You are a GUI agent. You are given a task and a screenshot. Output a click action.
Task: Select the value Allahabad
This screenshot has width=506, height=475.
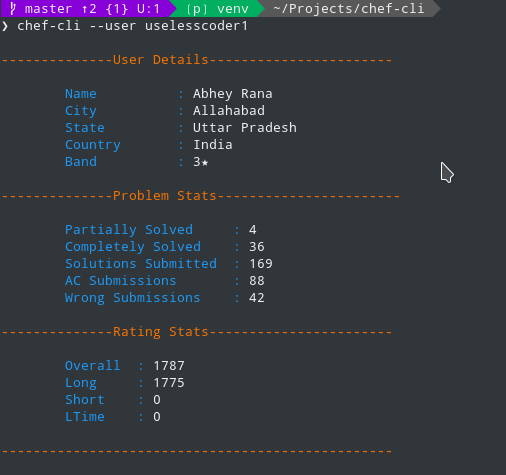[x=229, y=111]
